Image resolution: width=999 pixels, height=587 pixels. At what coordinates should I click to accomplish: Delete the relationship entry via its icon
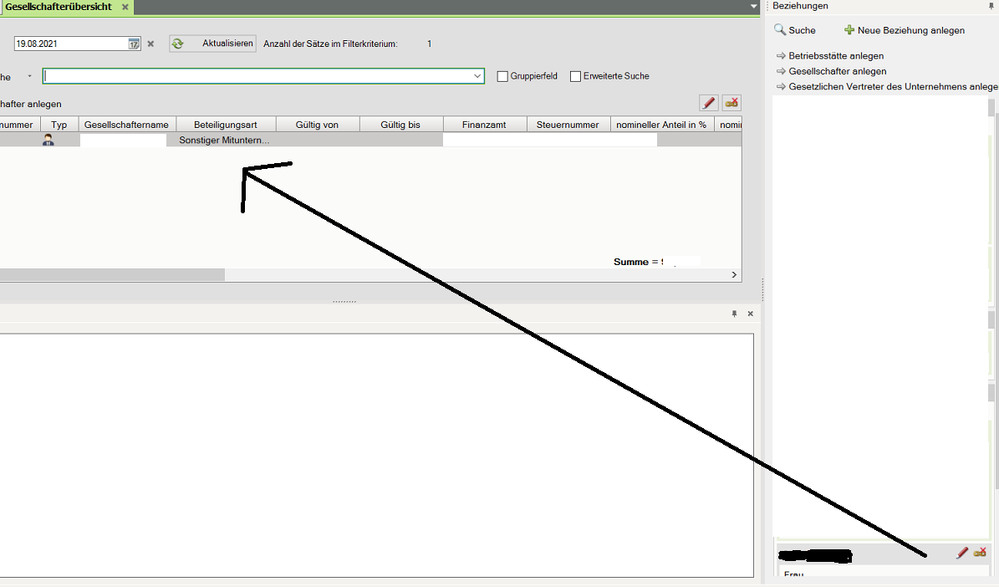[980, 553]
